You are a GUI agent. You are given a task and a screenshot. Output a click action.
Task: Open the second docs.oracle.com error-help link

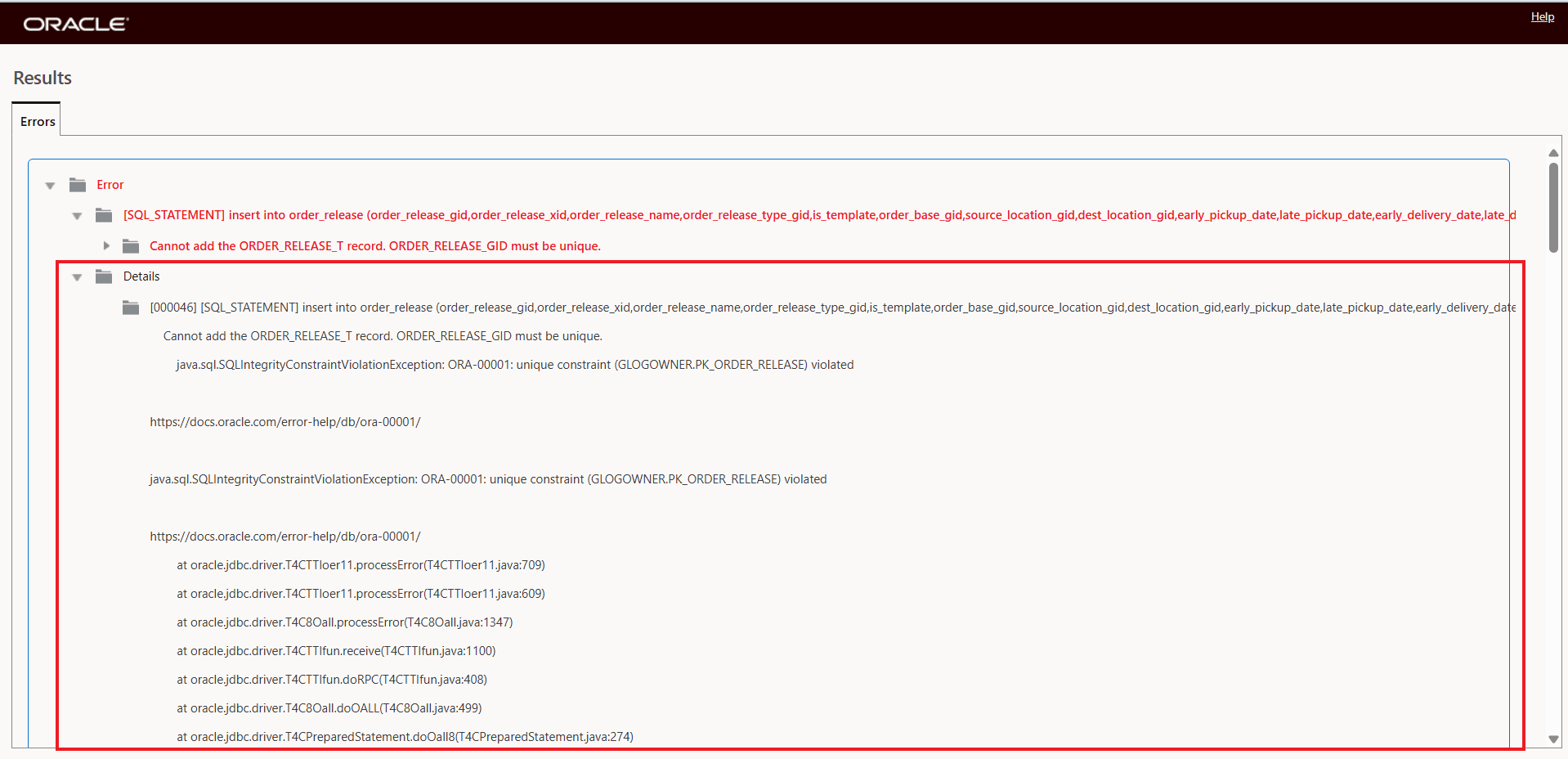coord(284,537)
